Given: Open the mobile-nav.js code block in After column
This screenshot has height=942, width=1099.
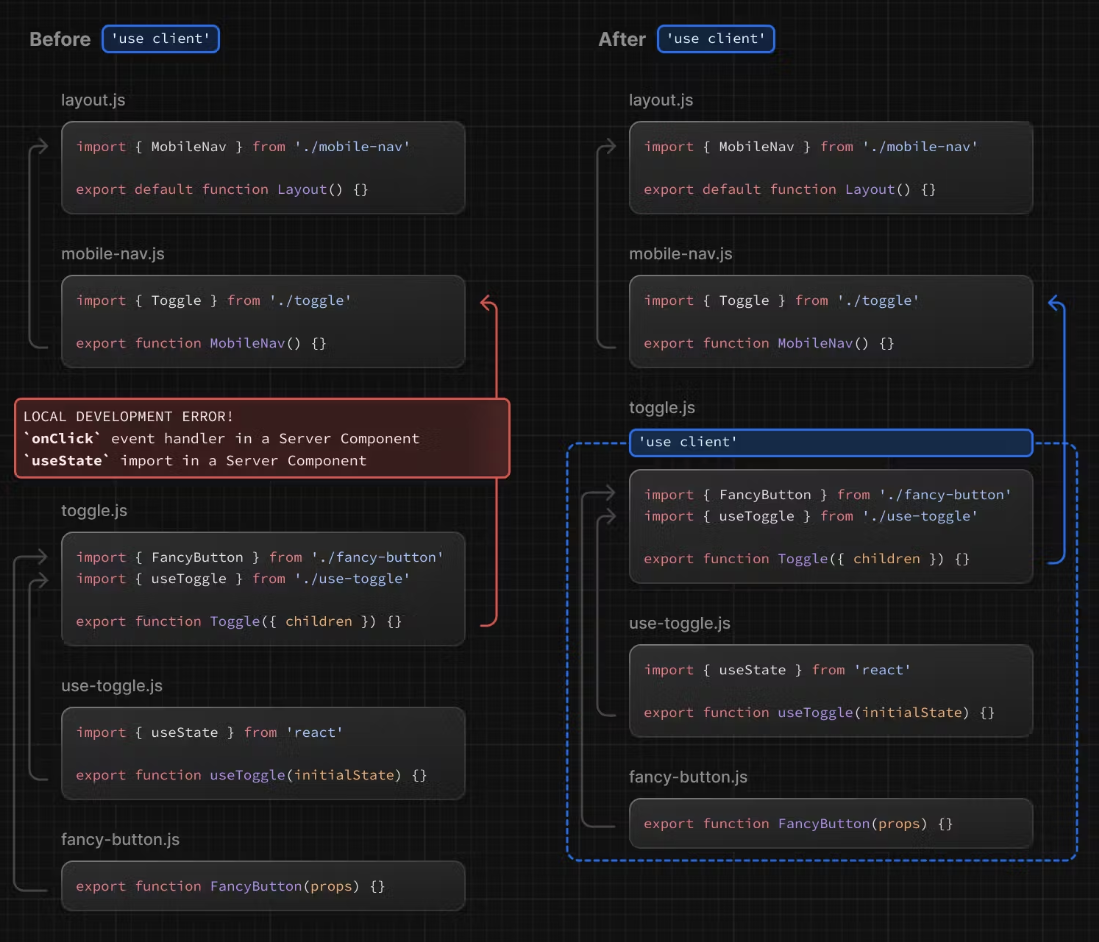Looking at the screenshot, I should click(x=830, y=322).
